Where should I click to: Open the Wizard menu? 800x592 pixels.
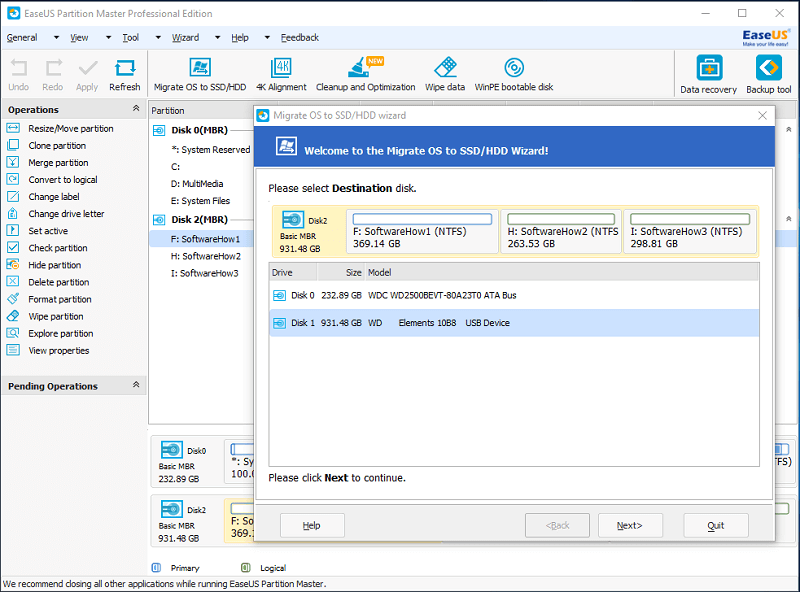point(185,38)
